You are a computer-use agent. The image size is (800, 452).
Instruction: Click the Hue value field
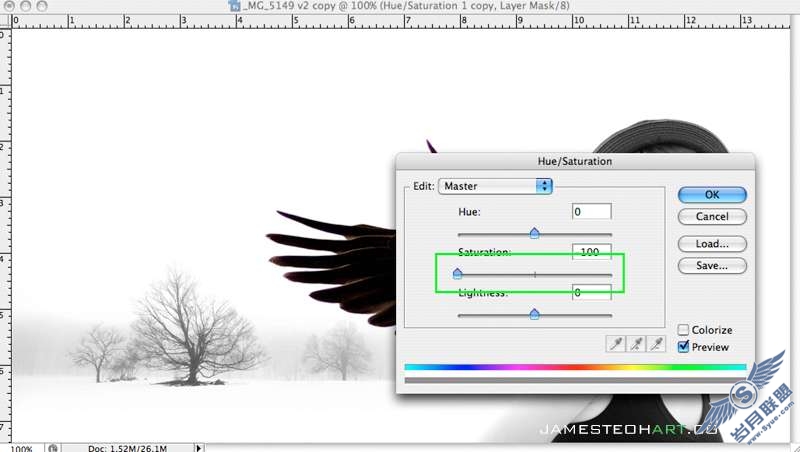[591, 212]
